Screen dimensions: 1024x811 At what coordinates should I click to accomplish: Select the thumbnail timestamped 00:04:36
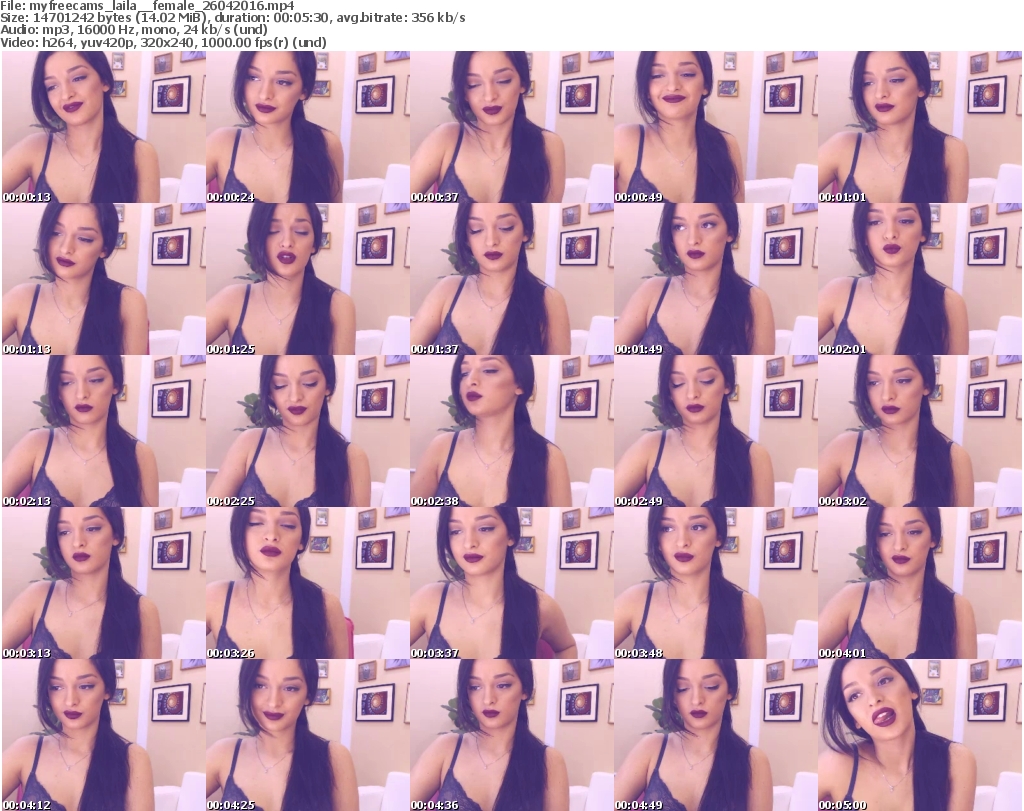click(x=512, y=735)
